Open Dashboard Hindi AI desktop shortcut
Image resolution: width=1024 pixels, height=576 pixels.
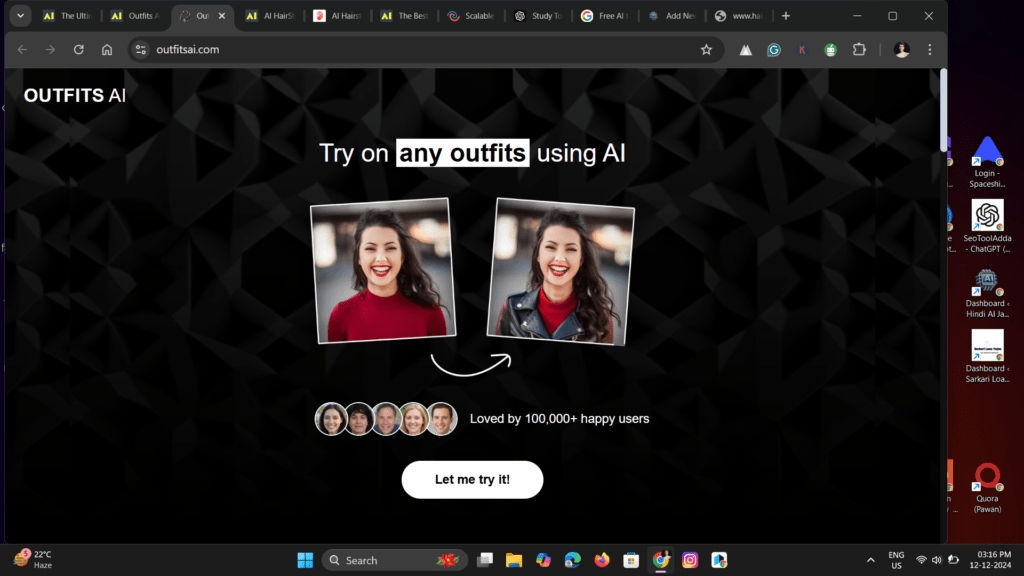coord(987,293)
